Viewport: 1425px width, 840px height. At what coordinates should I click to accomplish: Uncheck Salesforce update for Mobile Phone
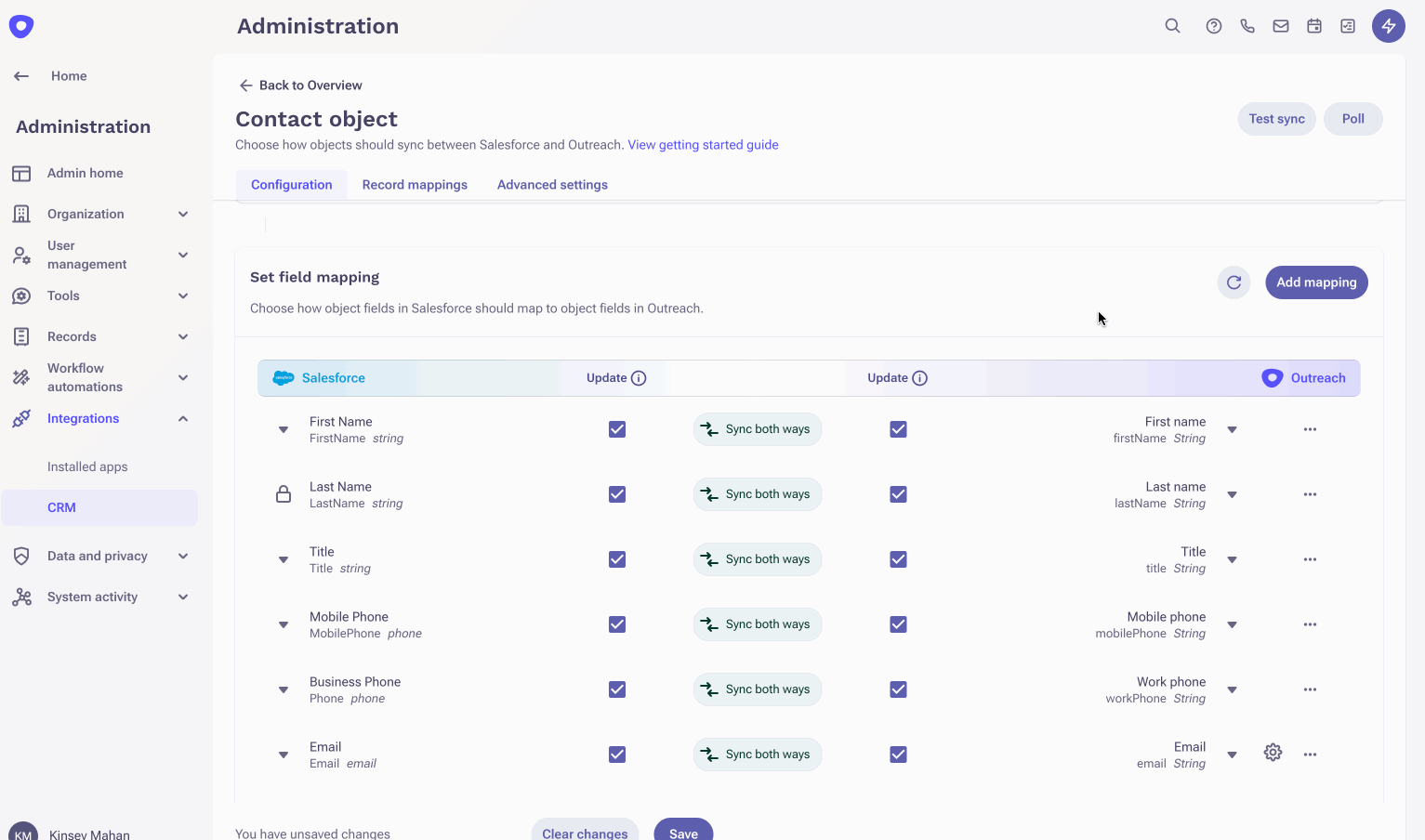617,624
